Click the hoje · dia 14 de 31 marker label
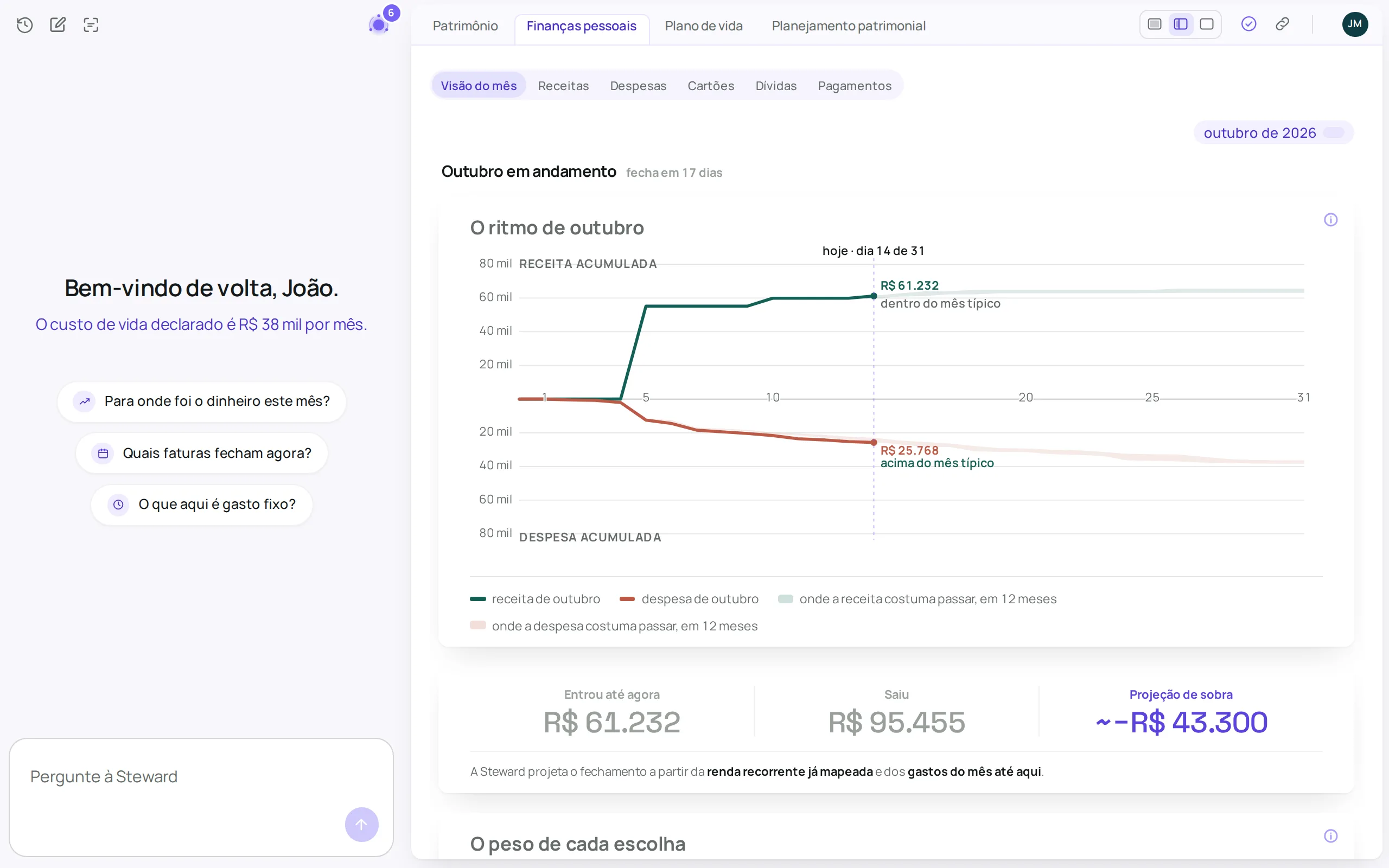This screenshot has height=868, width=1389. pyautogui.click(x=873, y=251)
